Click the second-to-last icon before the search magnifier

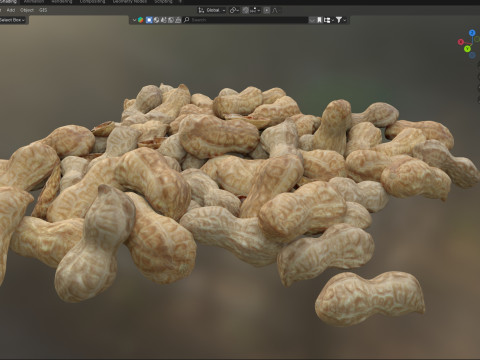point(171,20)
